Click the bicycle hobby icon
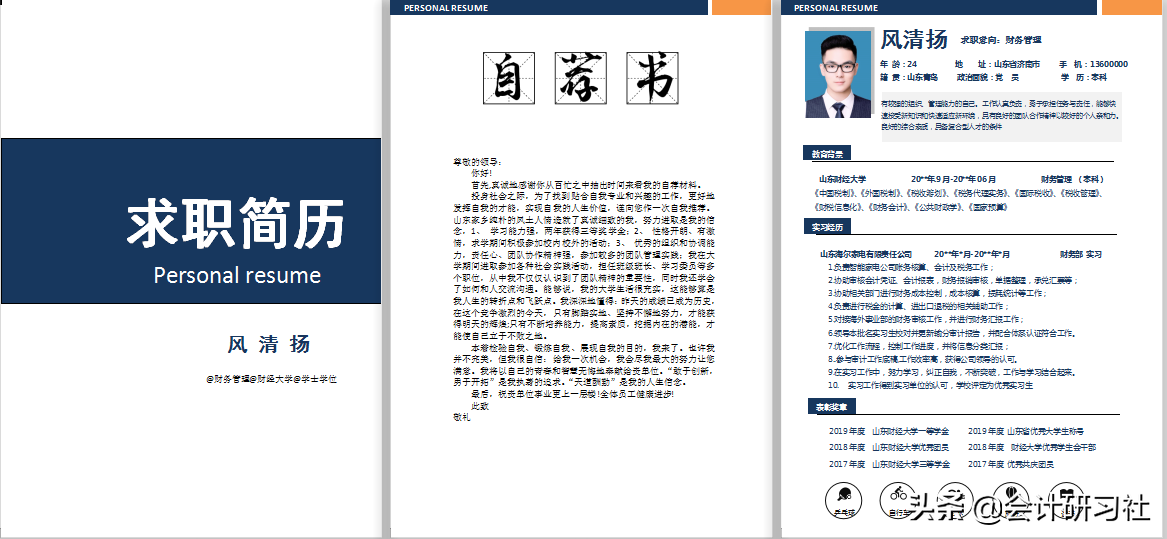The image size is (1167, 539). pyautogui.click(x=899, y=500)
